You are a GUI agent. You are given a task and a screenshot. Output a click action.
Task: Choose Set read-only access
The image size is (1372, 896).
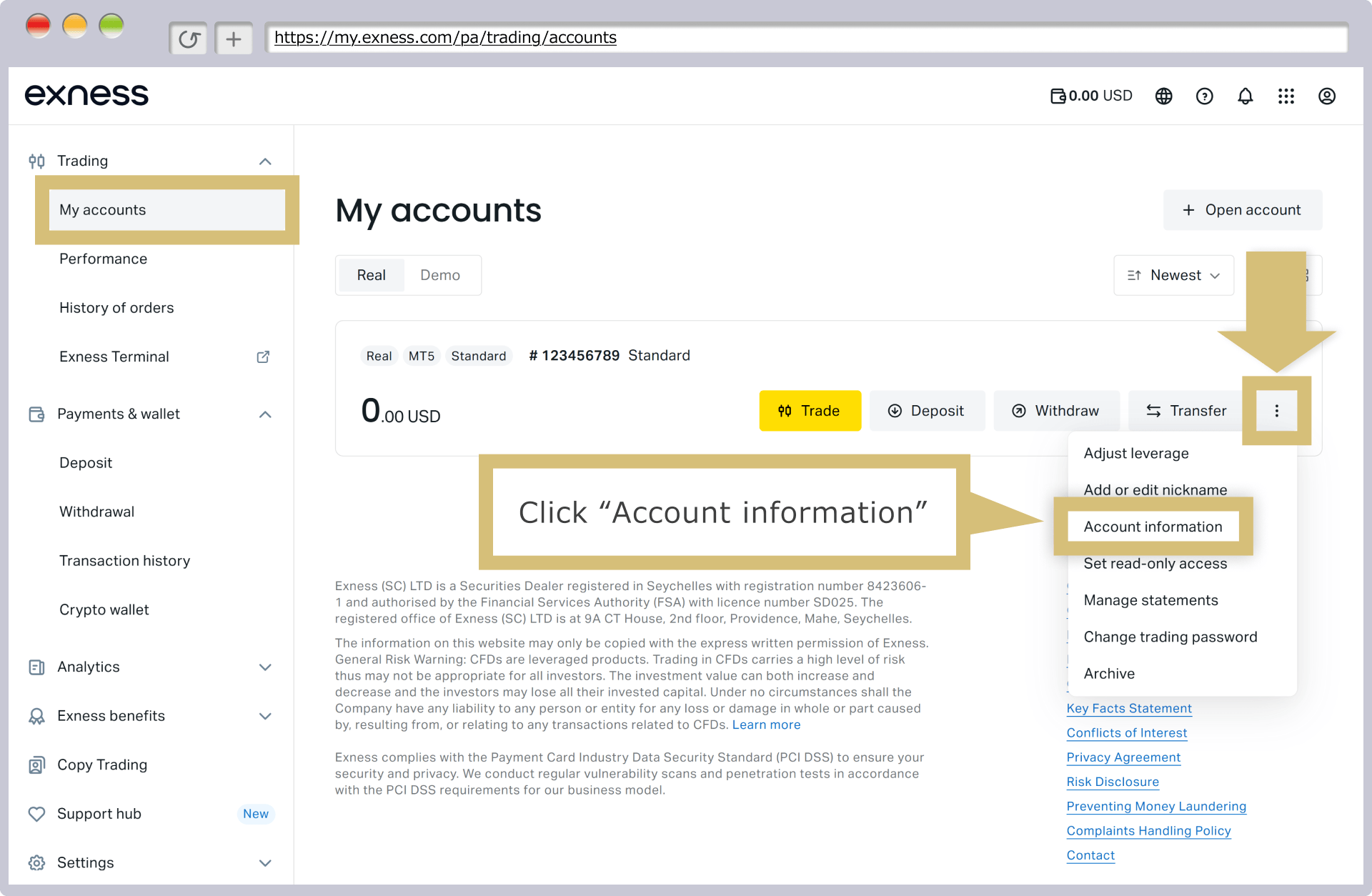(x=1155, y=564)
